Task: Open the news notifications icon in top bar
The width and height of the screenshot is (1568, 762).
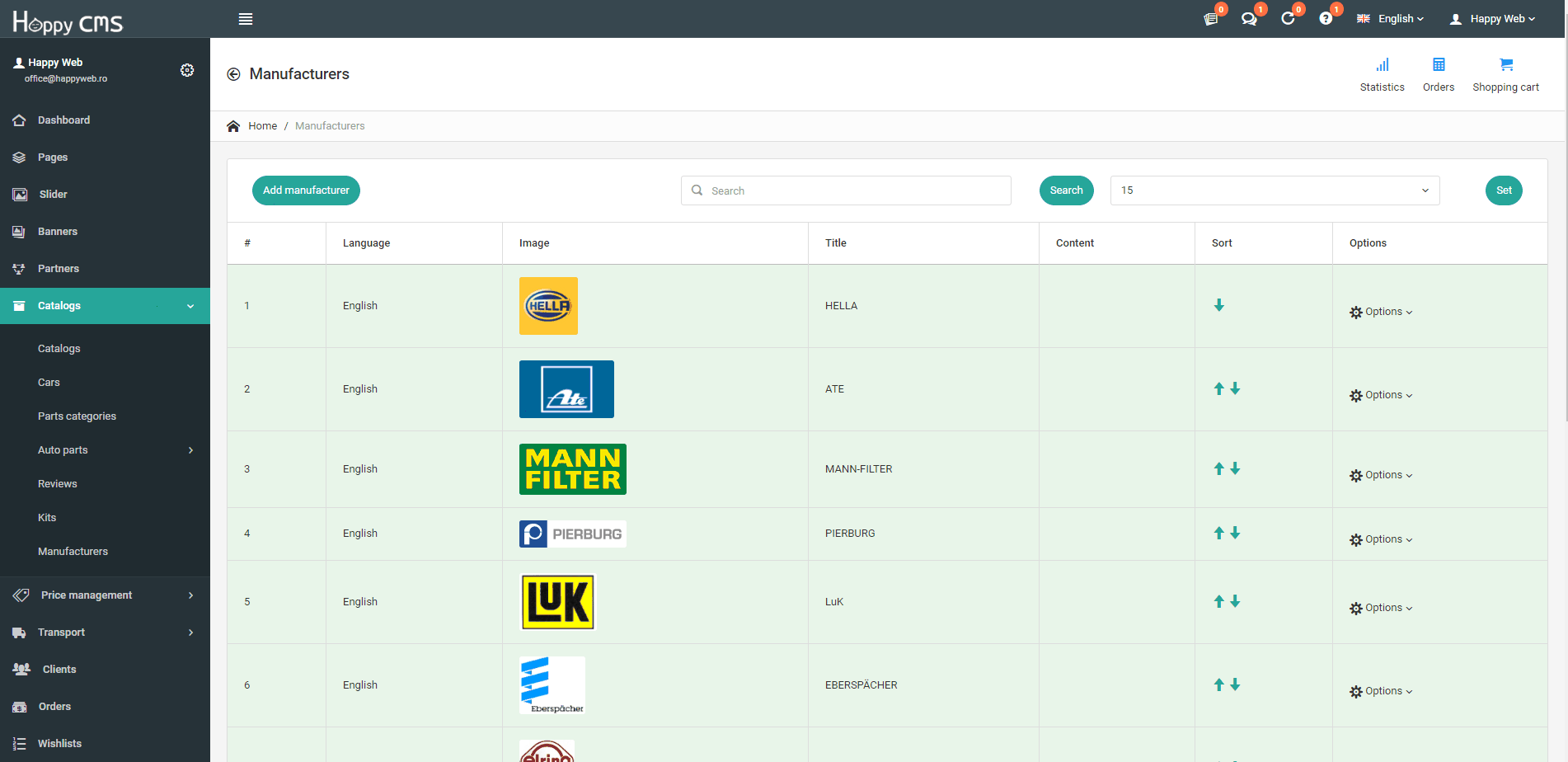Action: coord(1211,19)
